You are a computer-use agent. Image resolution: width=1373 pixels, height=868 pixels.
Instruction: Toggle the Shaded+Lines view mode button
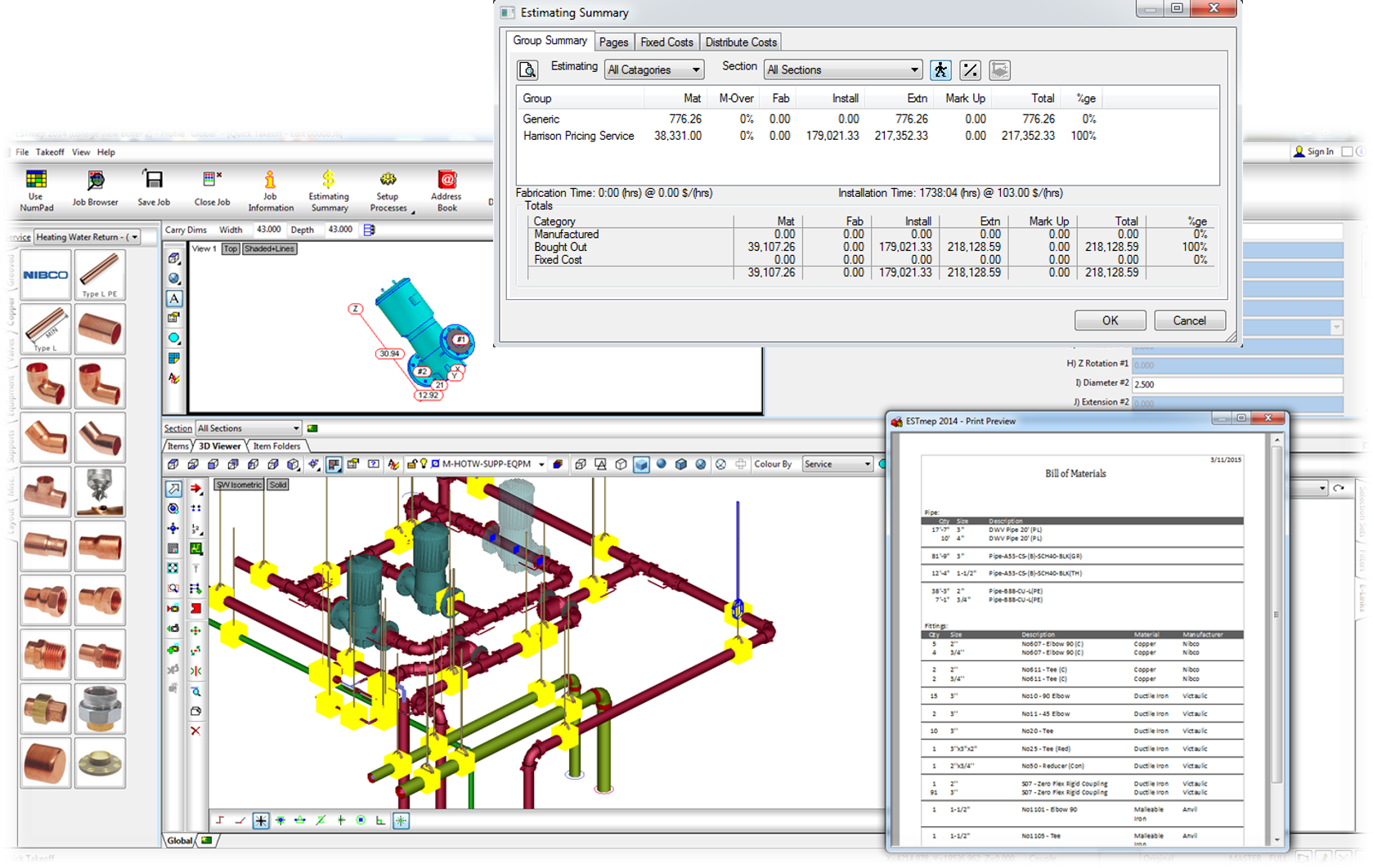pyautogui.click(x=269, y=249)
